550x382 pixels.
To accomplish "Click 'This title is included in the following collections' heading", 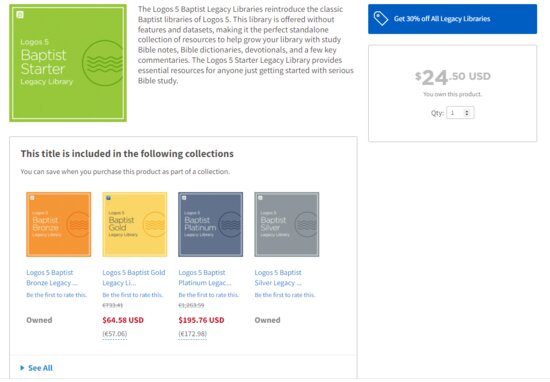I will [127, 154].
